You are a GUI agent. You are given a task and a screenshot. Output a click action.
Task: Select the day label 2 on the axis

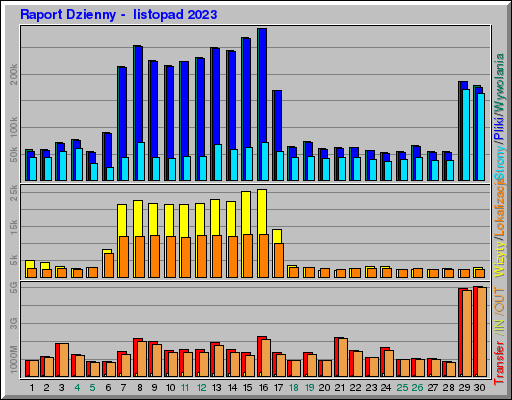tap(46, 388)
